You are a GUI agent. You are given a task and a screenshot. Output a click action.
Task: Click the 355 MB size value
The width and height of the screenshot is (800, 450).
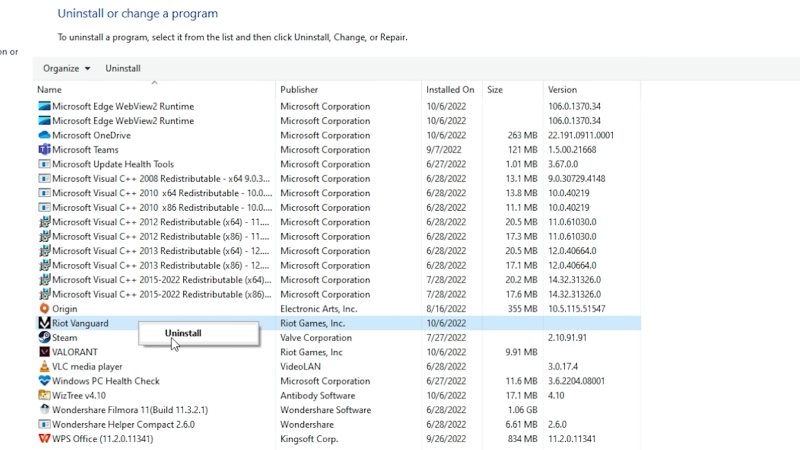point(522,309)
